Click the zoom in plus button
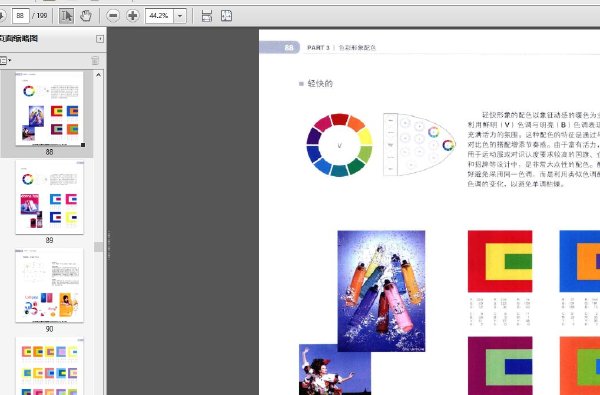 pyautogui.click(x=133, y=16)
